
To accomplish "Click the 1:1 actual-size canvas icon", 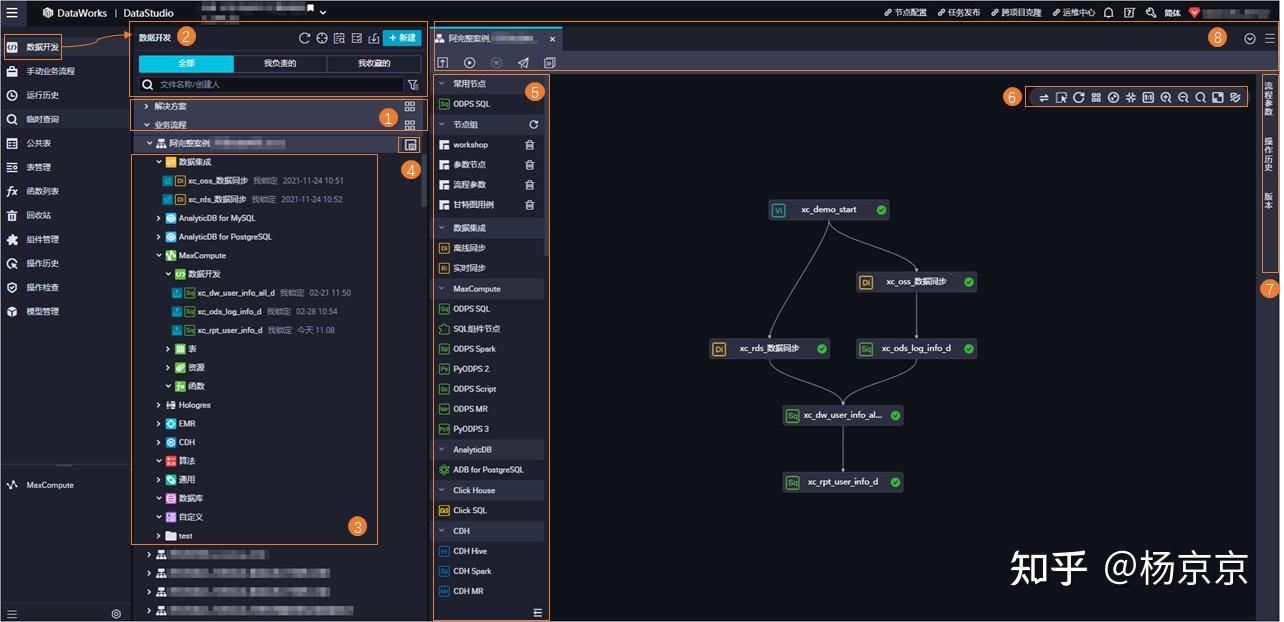I will (x=1148, y=98).
